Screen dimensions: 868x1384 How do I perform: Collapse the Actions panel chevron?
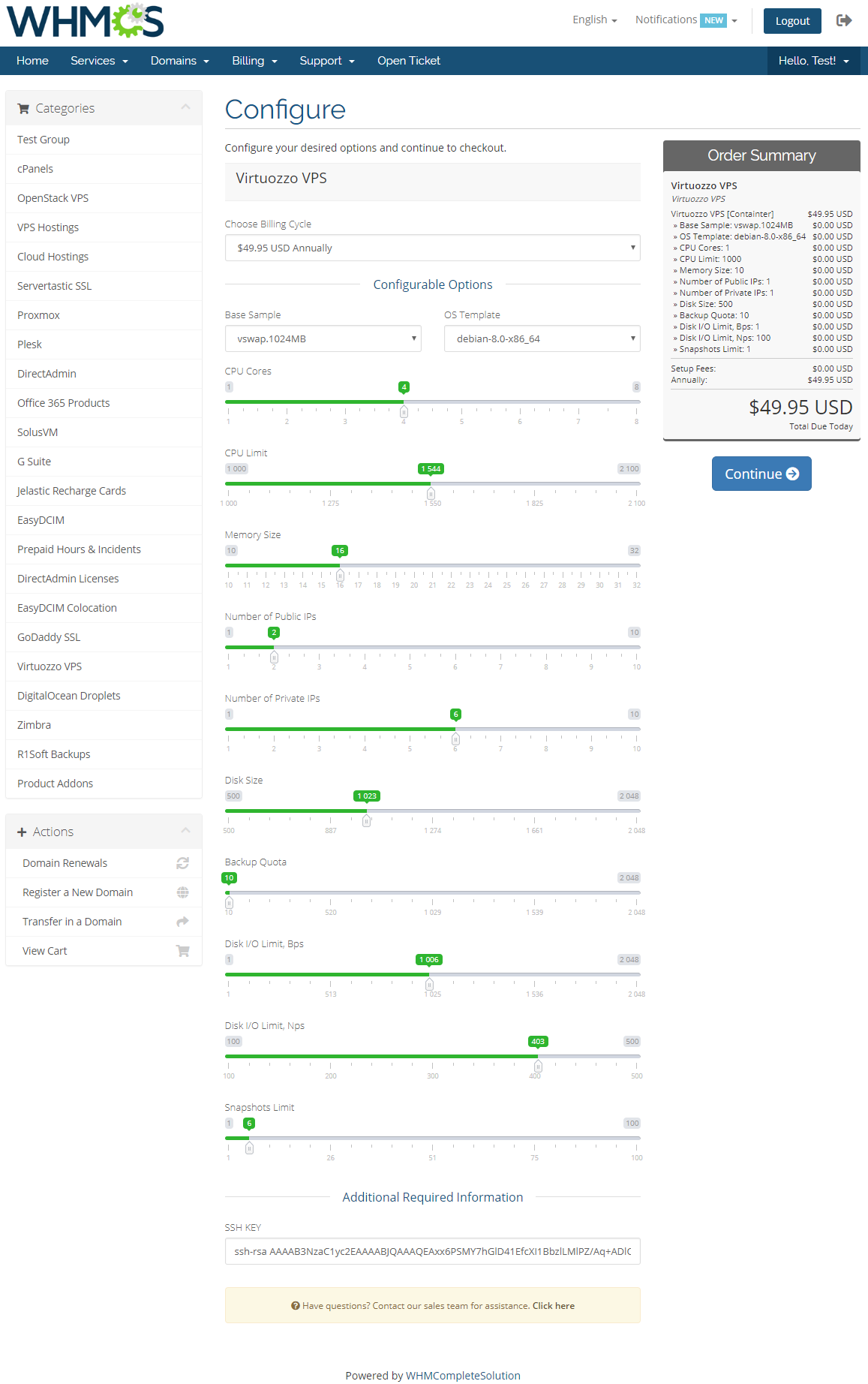[x=185, y=830]
